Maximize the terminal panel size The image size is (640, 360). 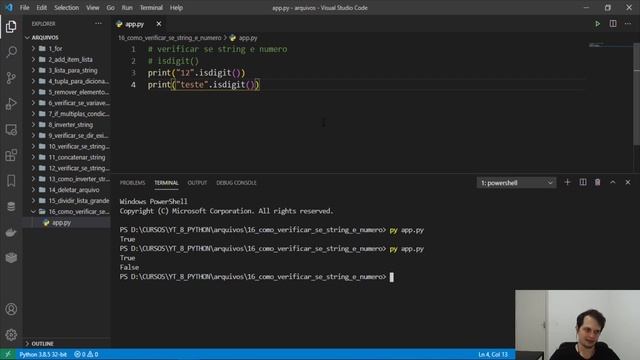point(613,182)
